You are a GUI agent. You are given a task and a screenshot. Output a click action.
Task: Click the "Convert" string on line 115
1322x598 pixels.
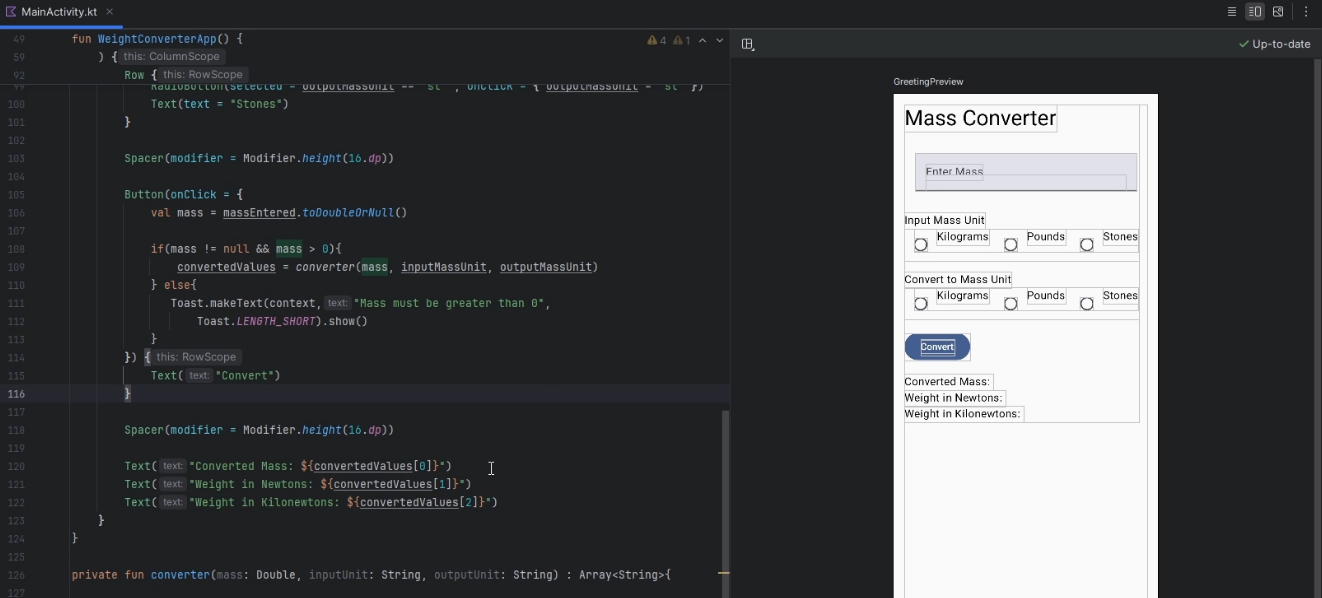(244, 376)
